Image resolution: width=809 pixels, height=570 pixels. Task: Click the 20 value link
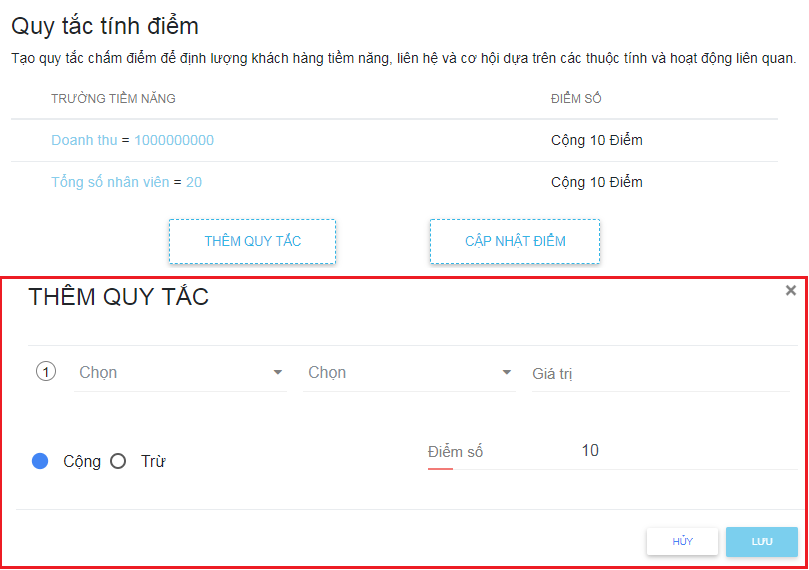coord(194,182)
